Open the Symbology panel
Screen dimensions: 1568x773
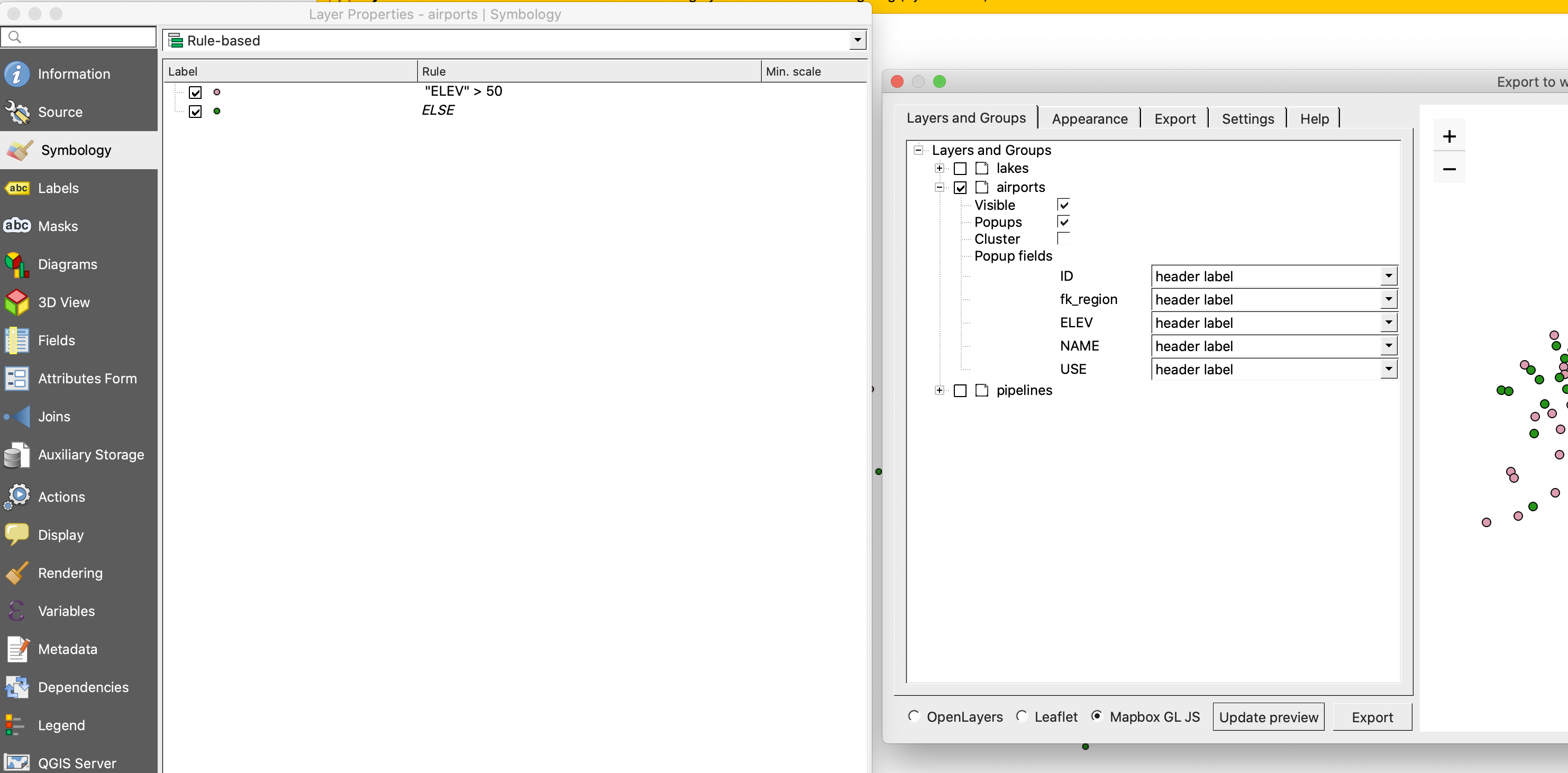[77, 150]
